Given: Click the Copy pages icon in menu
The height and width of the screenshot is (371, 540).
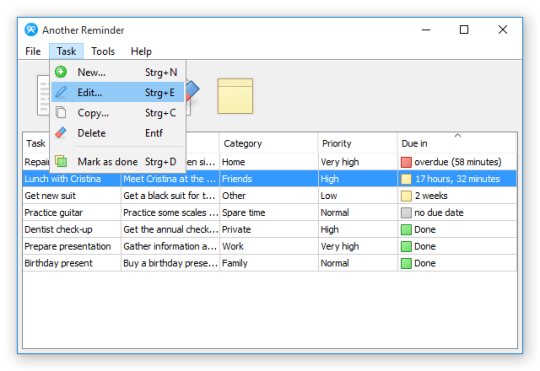Looking at the screenshot, I should 61,112.
